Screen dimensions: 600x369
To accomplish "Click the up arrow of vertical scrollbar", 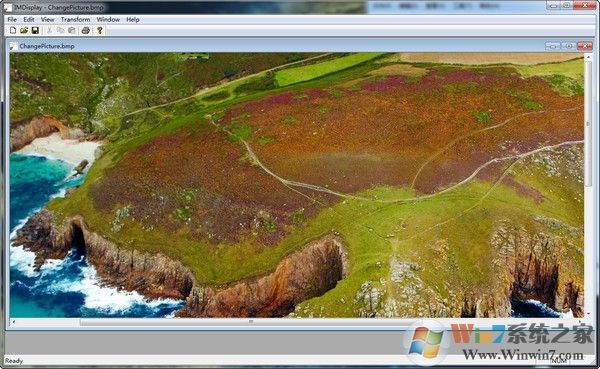I will point(588,56).
